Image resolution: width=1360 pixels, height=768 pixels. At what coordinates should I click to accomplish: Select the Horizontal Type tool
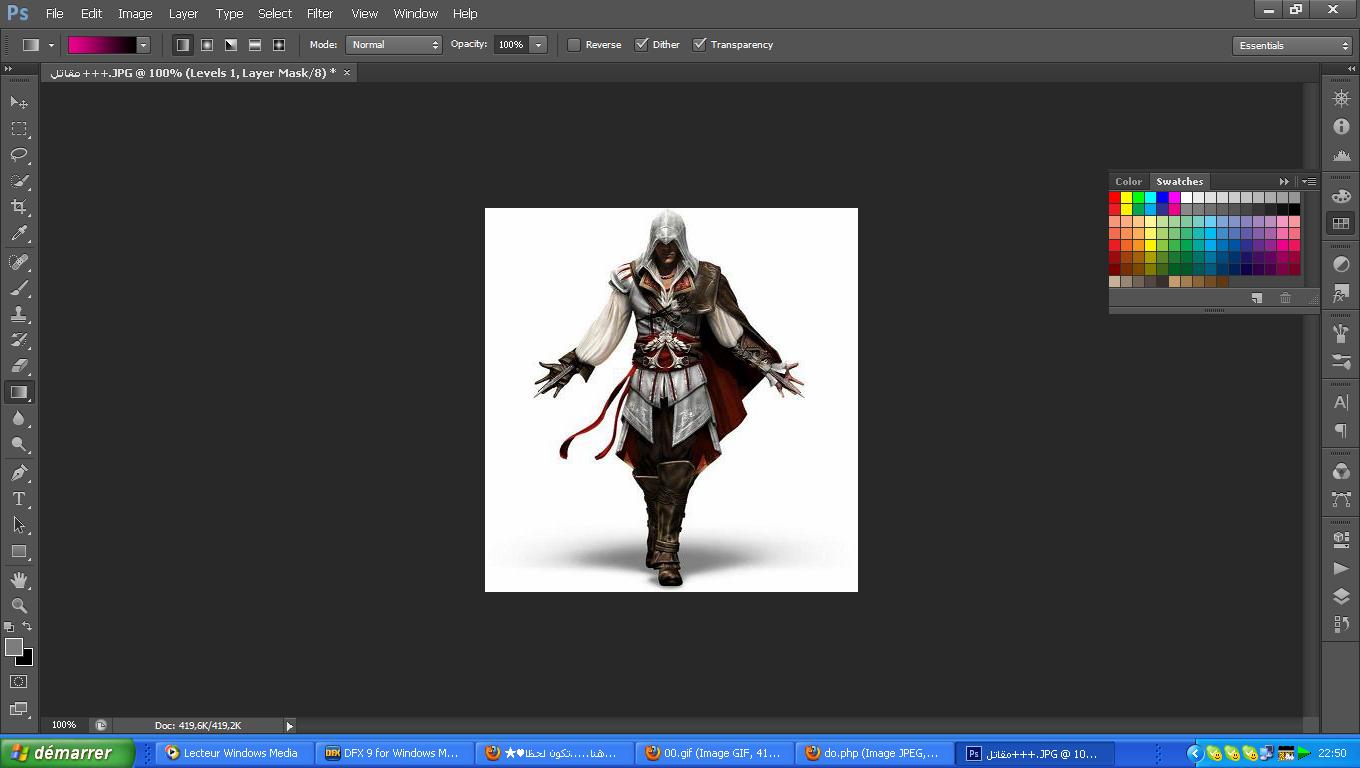[19, 499]
